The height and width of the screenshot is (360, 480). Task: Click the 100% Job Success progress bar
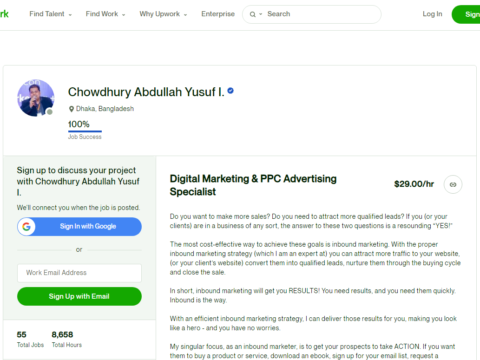pyautogui.click(x=85, y=131)
